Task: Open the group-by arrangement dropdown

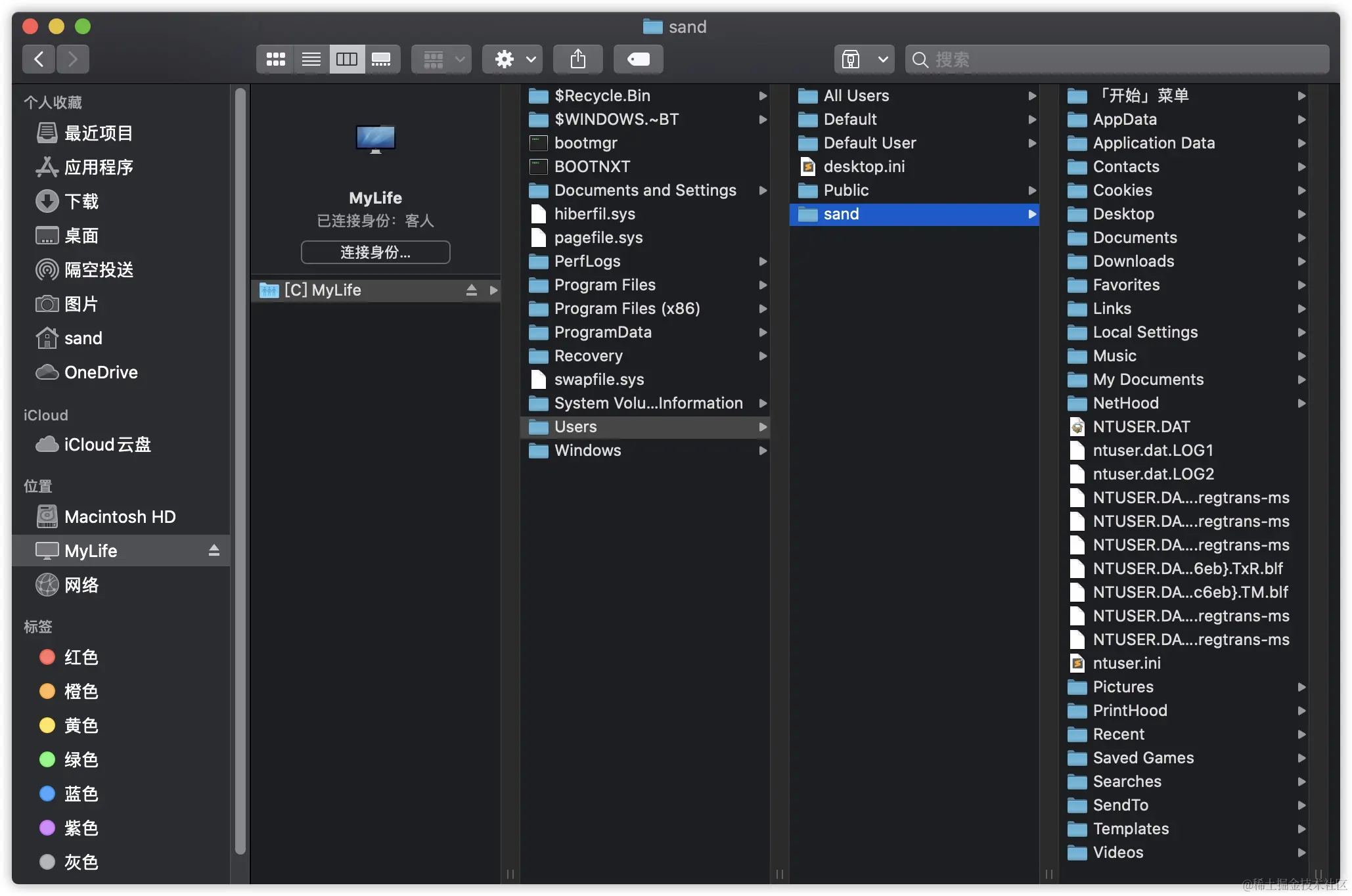Action: click(441, 60)
